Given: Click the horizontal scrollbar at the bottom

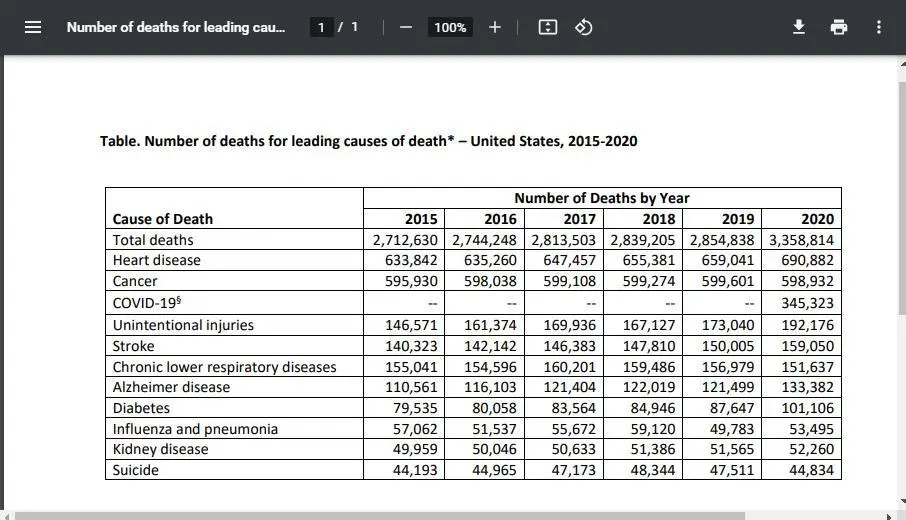Looking at the screenshot, I should tap(450, 515).
